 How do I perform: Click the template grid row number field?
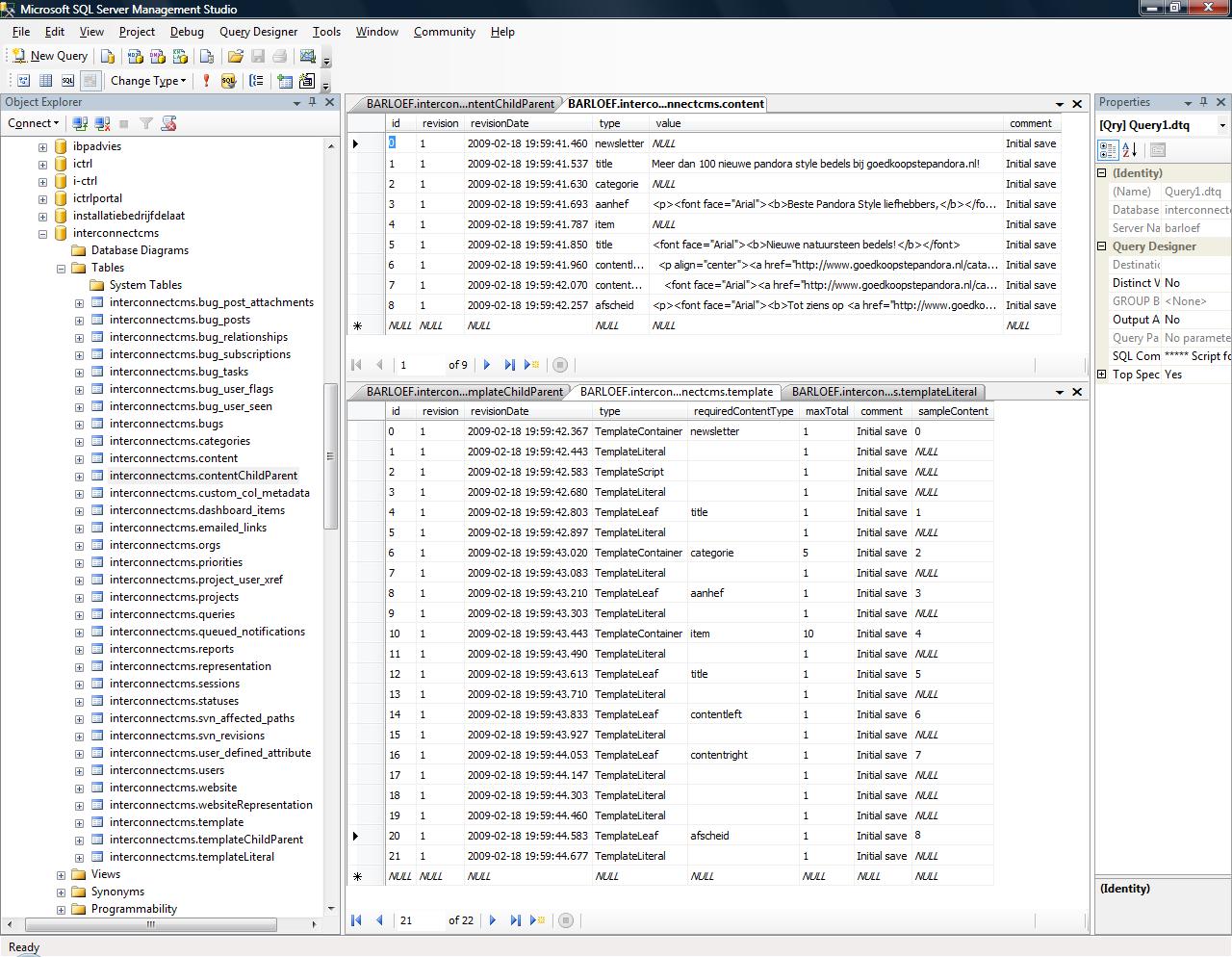point(420,920)
